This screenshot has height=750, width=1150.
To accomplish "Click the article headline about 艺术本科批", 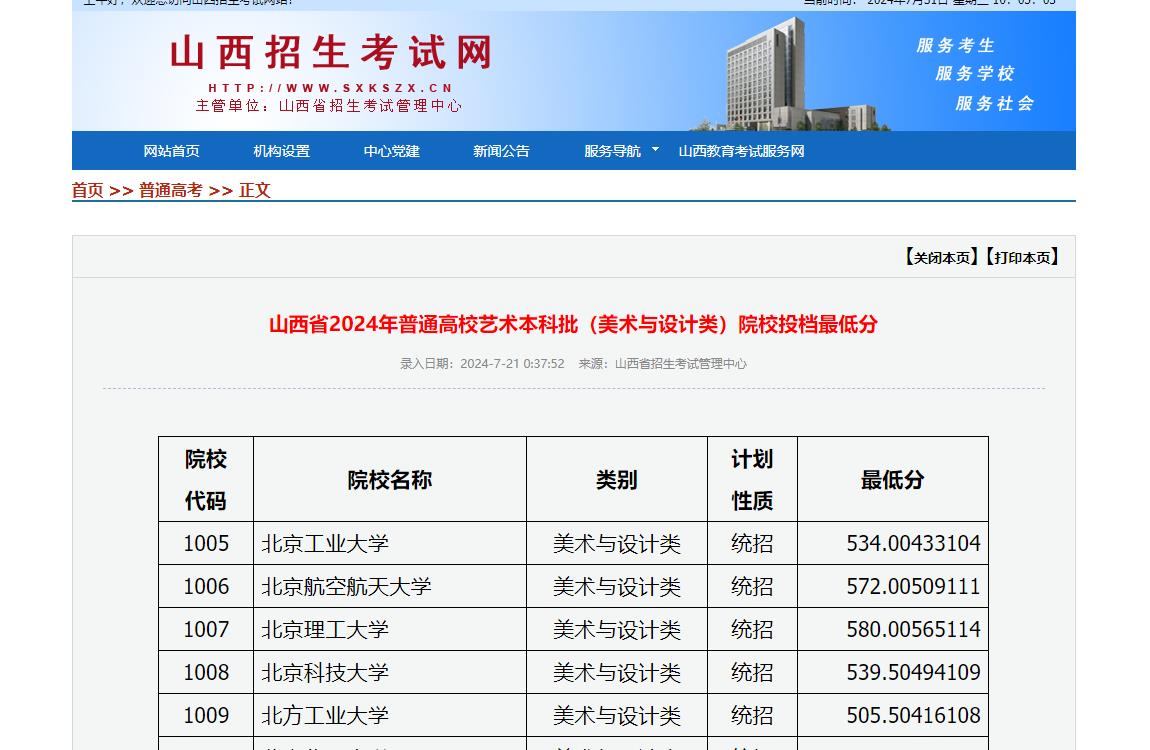I will coord(573,324).
